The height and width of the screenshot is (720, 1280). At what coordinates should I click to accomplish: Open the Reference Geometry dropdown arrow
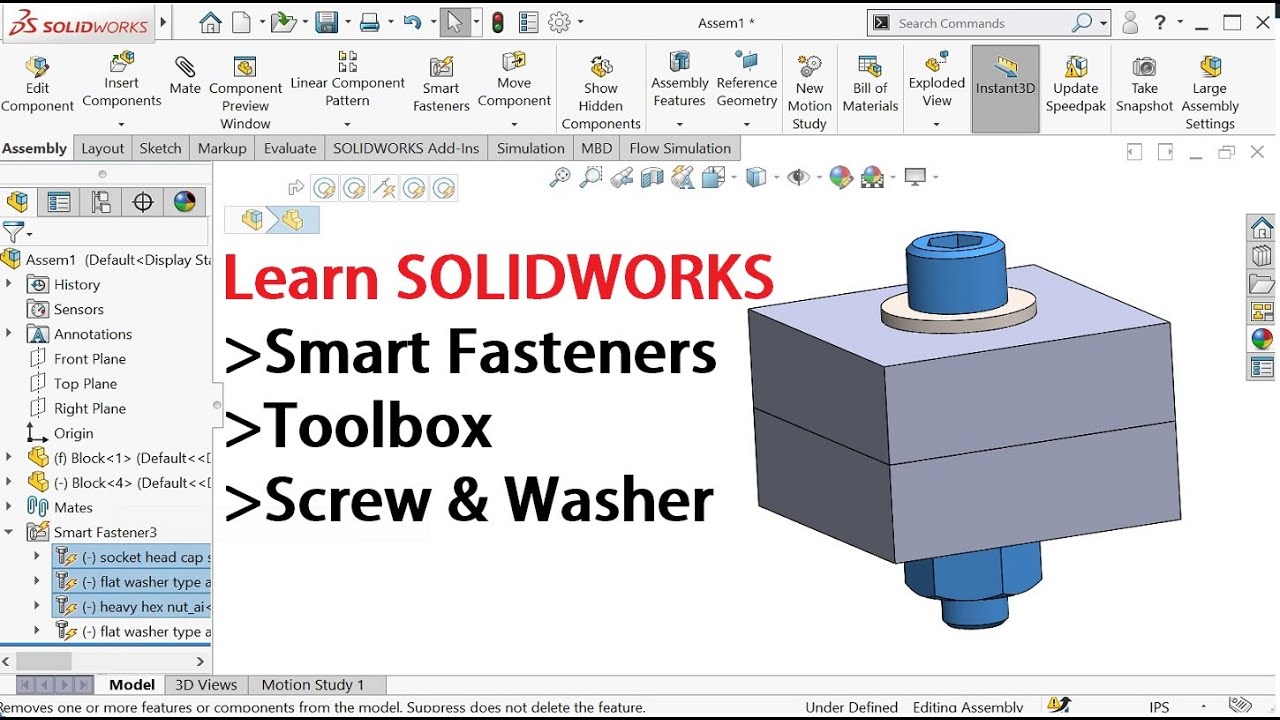click(x=746, y=125)
